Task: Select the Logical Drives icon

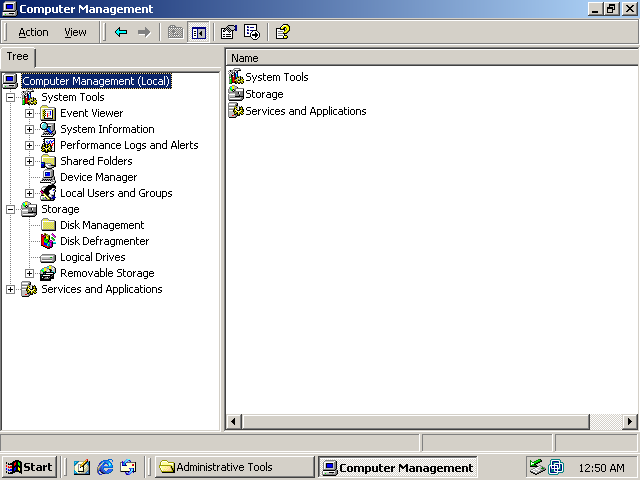Action: point(48,258)
